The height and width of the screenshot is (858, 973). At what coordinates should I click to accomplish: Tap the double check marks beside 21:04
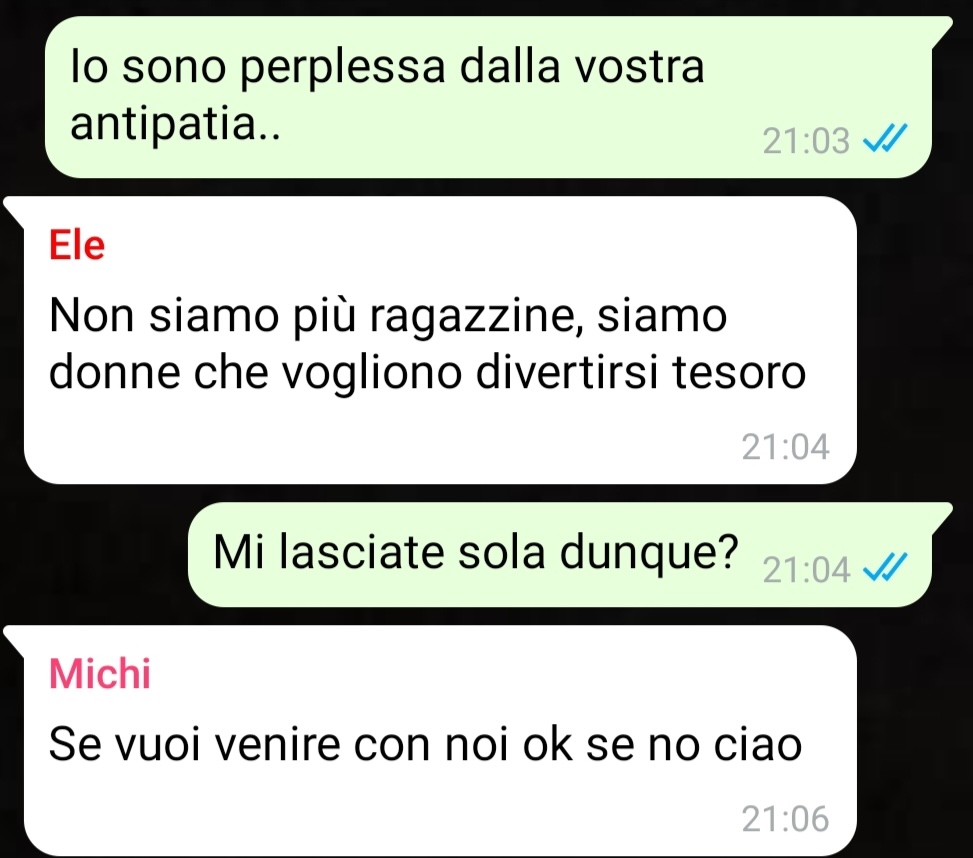click(x=886, y=567)
